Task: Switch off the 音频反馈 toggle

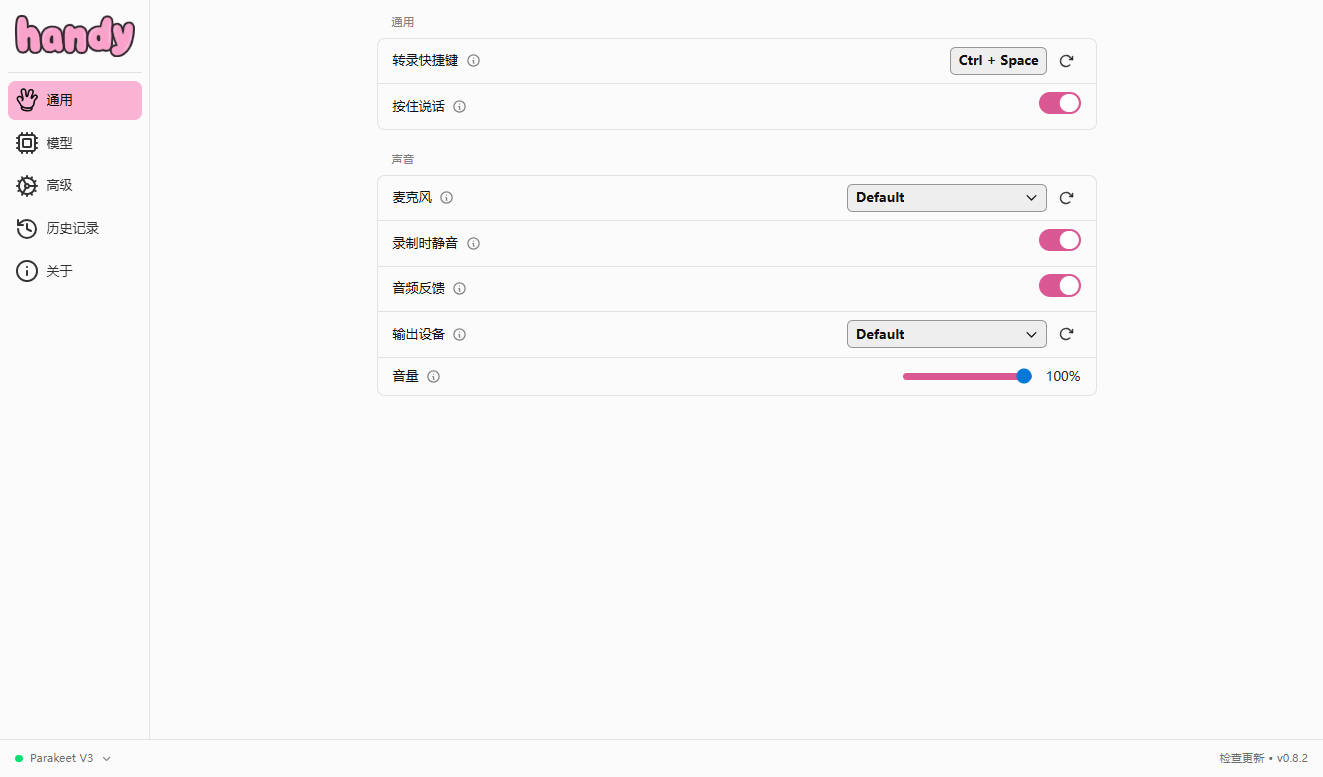Action: click(x=1059, y=286)
